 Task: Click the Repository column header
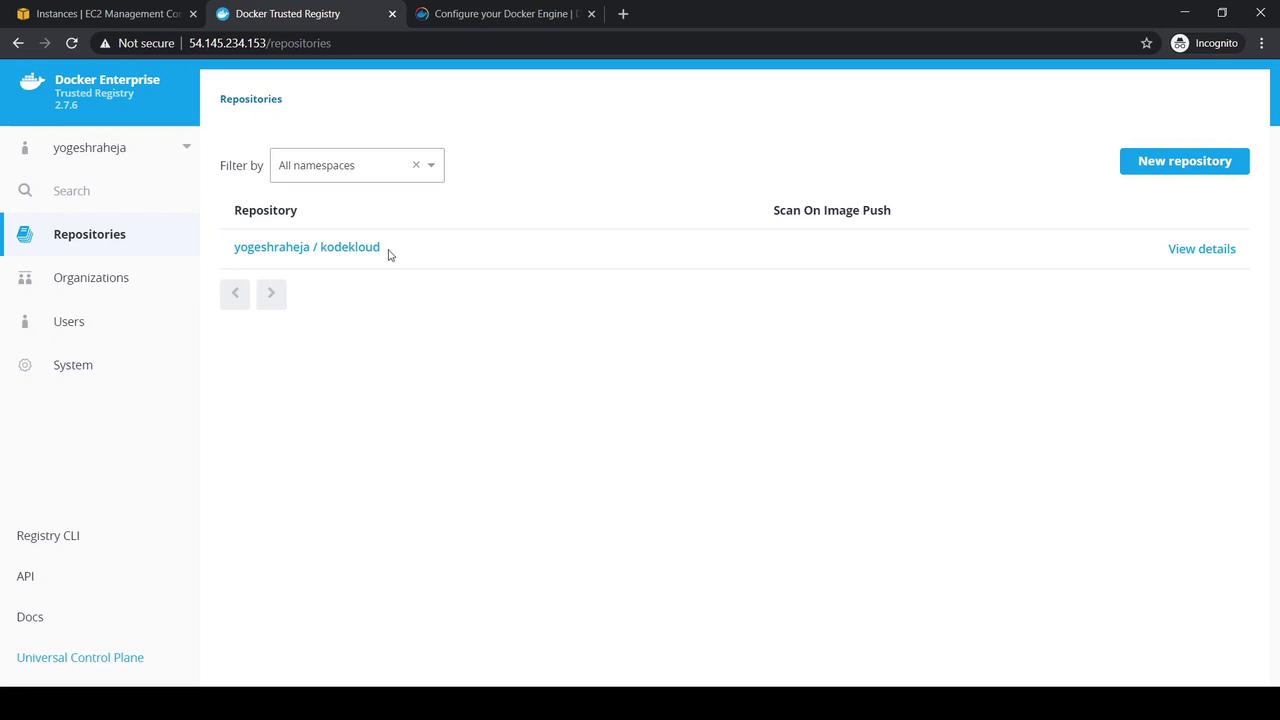[265, 210]
